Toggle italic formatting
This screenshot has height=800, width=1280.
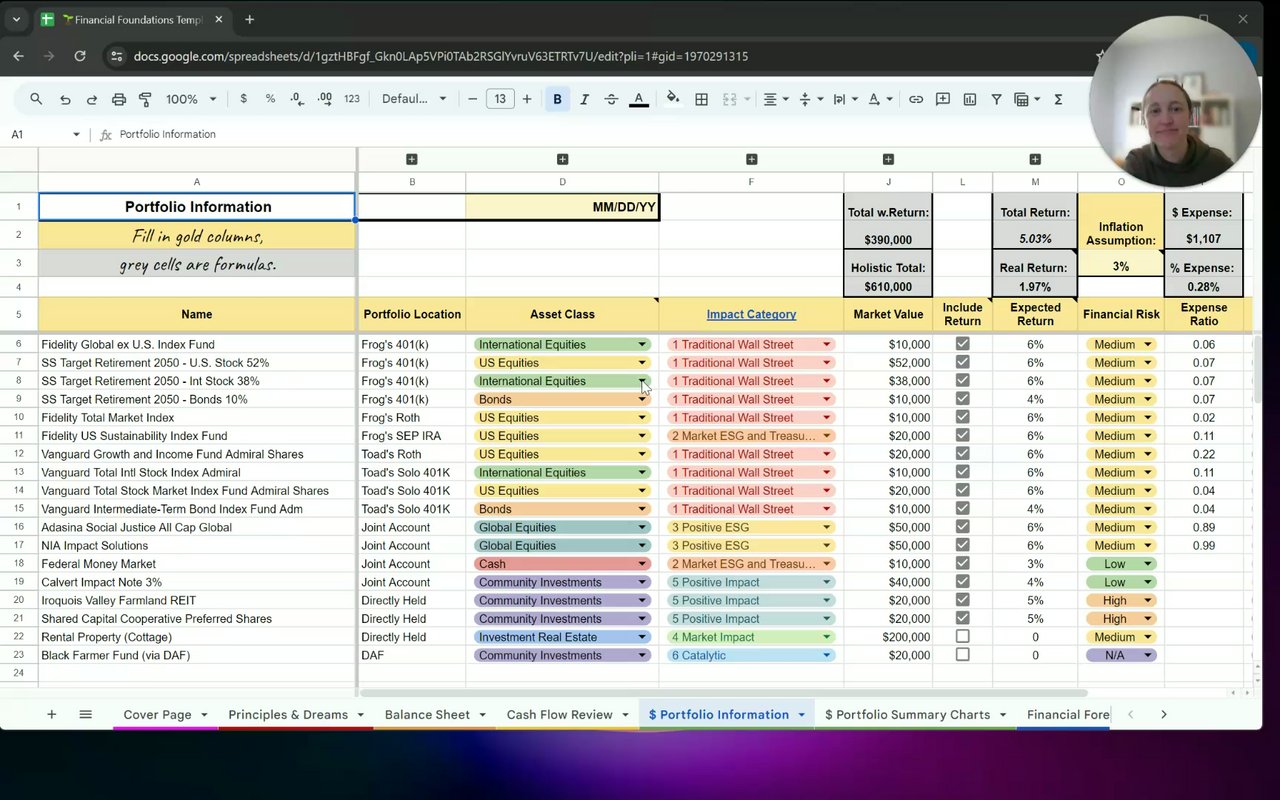[584, 99]
